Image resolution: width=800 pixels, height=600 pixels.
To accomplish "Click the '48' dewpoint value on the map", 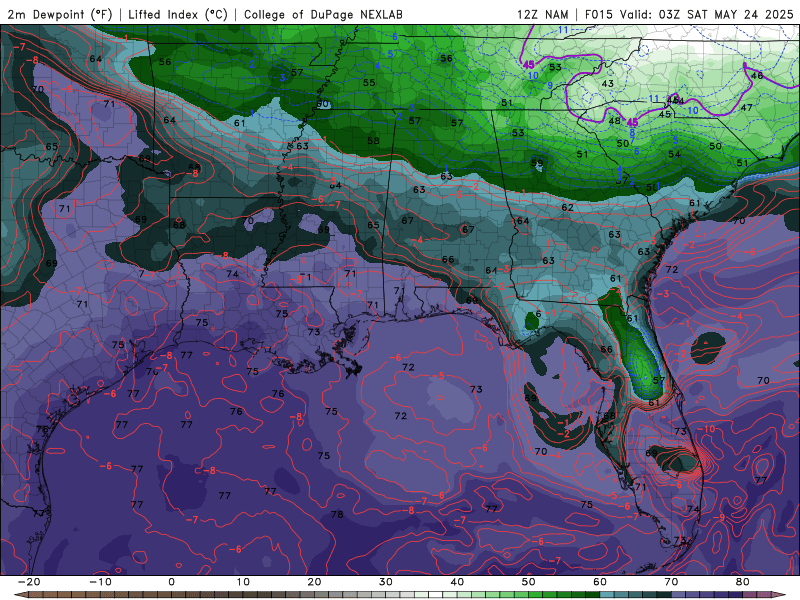I will point(614,121).
